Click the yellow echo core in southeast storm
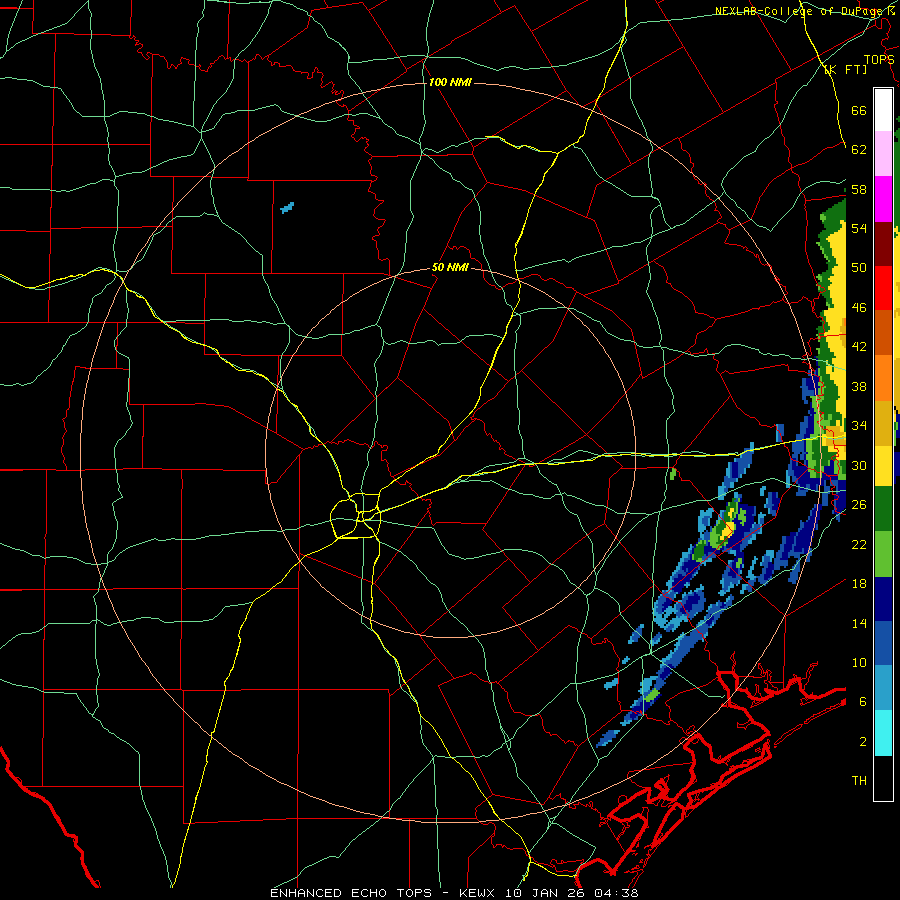The height and width of the screenshot is (900, 900). (x=727, y=529)
